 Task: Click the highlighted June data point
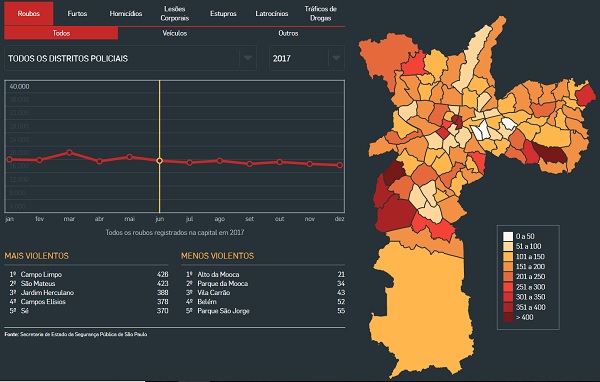(160, 161)
